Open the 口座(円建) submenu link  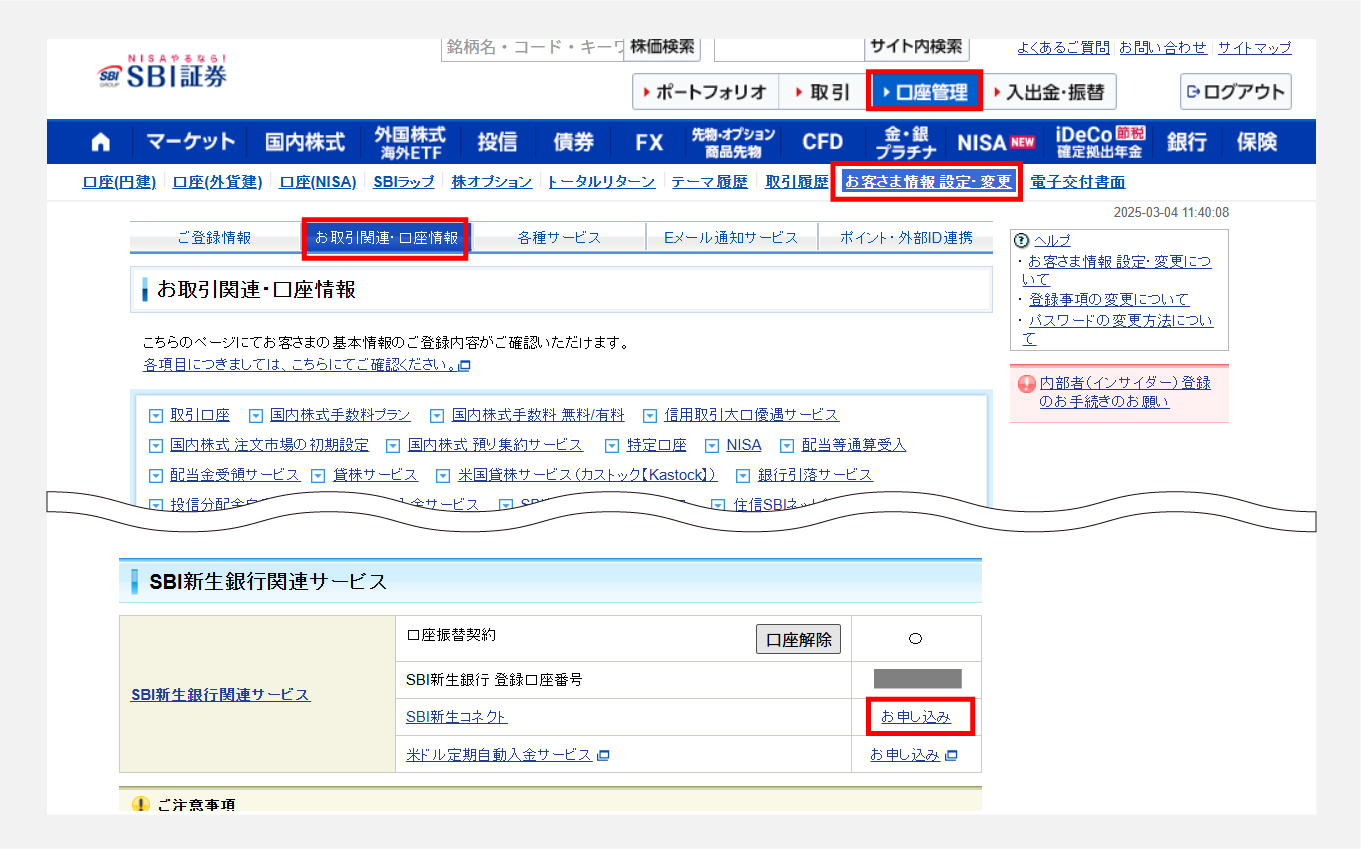[x=120, y=182]
